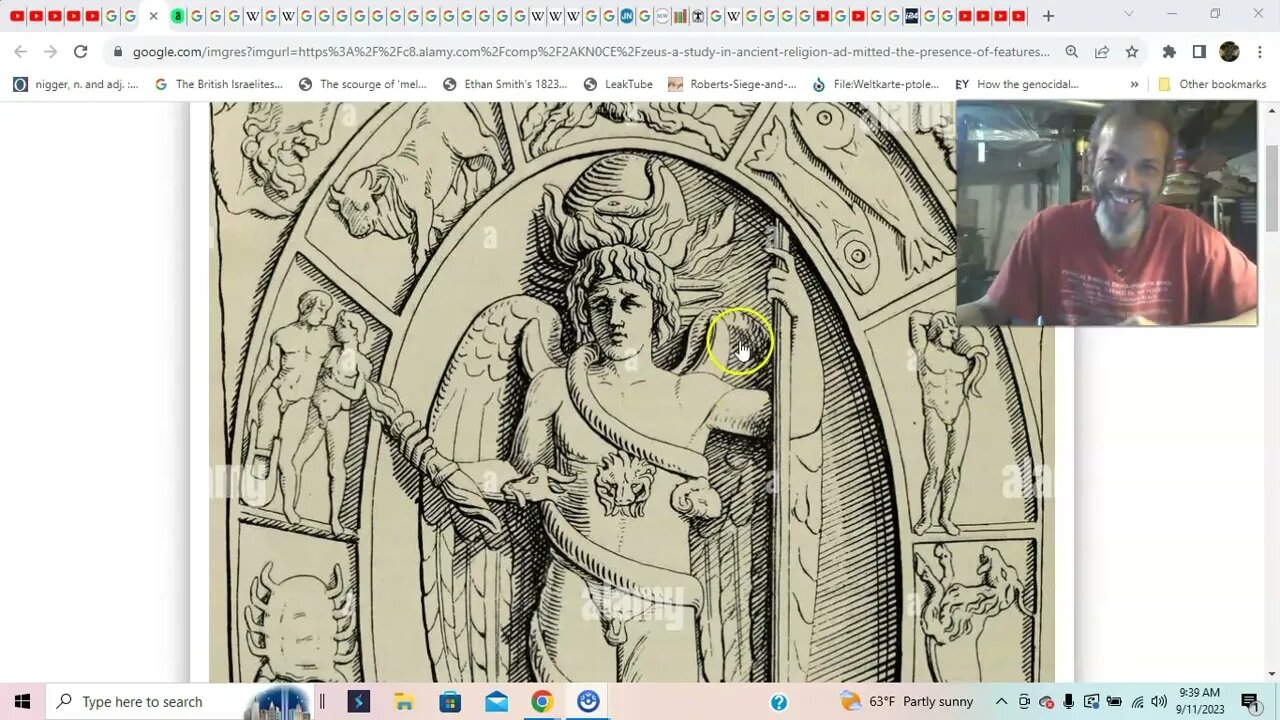Open the tab search dropdown arrow
Screen dimensions: 1280x720
(x=1129, y=14)
